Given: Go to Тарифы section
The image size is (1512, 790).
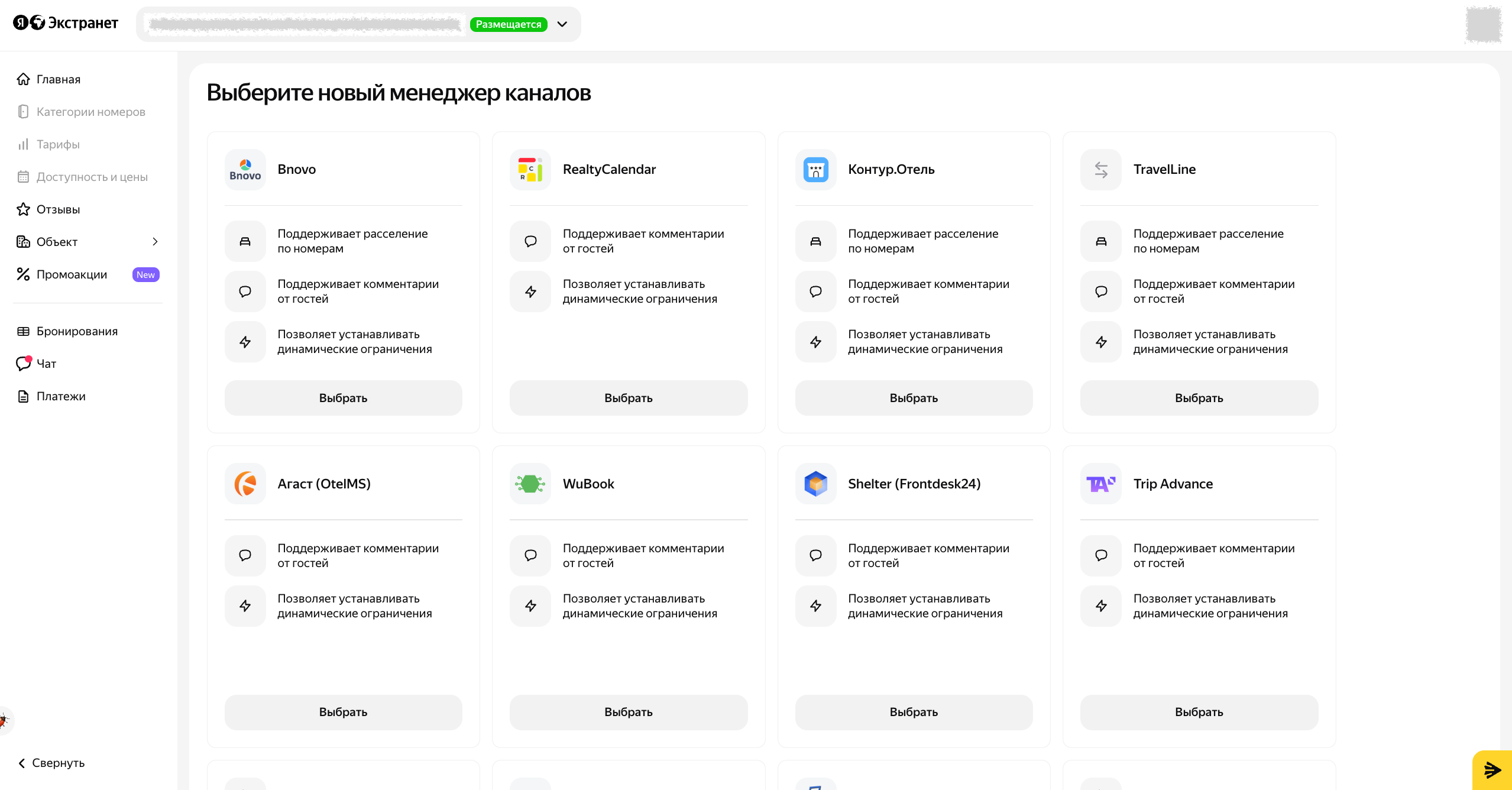Looking at the screenshot, I should pos(48,144).
